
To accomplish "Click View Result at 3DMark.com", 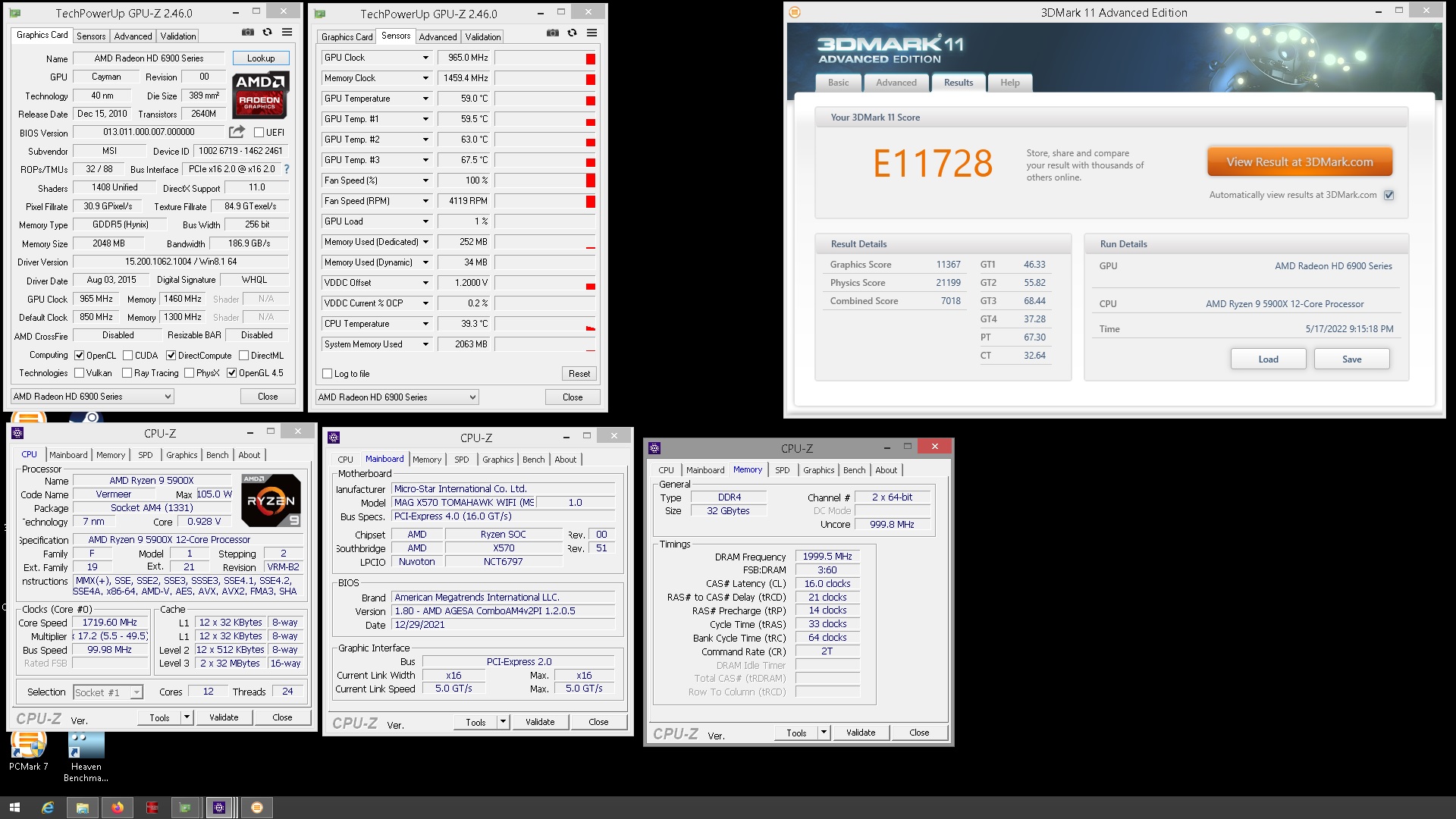I will 1300,162.
